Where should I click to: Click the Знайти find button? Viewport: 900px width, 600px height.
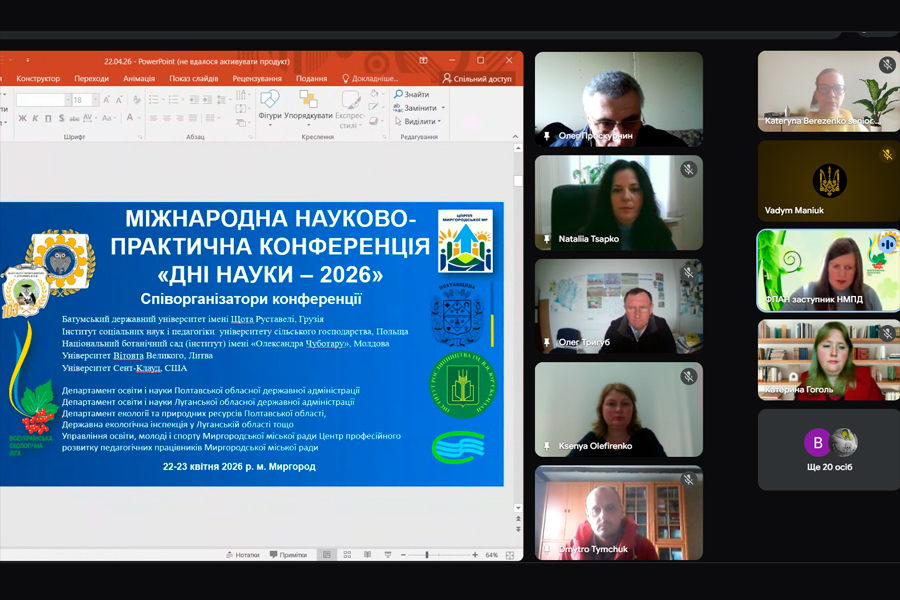pos(412,94)
